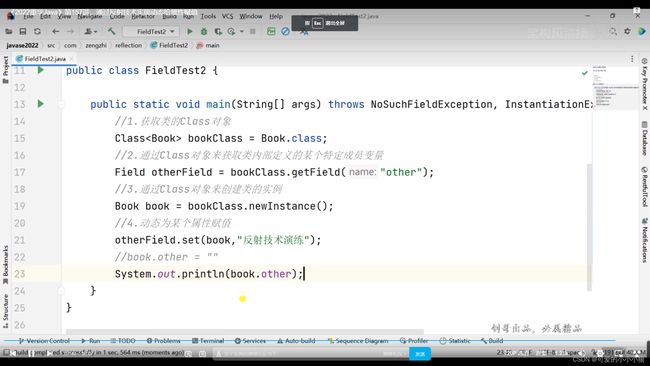Open the FieldTest2 run configuration dropdown

152,32
